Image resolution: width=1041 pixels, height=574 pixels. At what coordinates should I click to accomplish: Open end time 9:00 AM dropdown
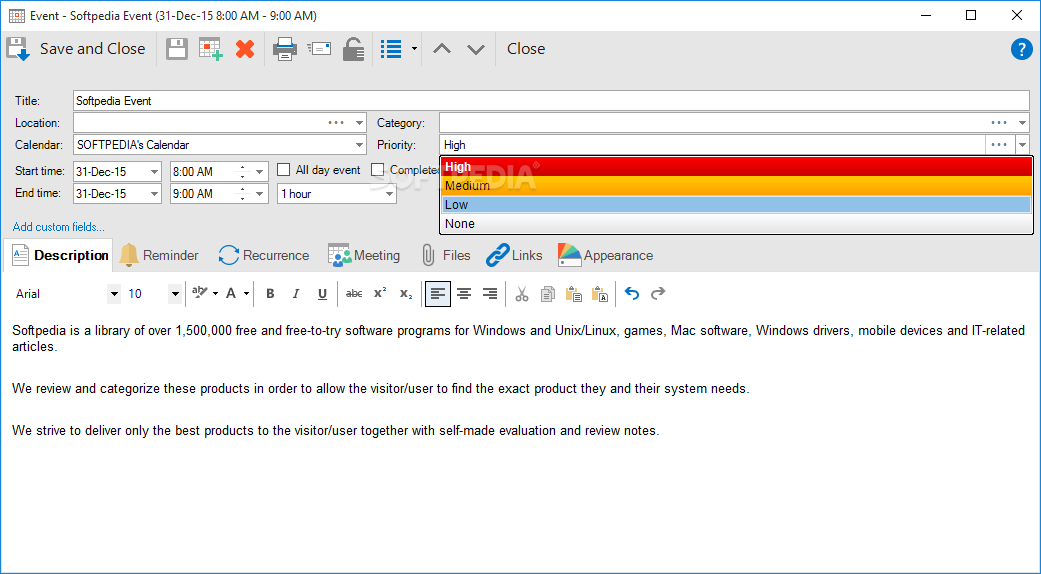(x=260, y=194)
